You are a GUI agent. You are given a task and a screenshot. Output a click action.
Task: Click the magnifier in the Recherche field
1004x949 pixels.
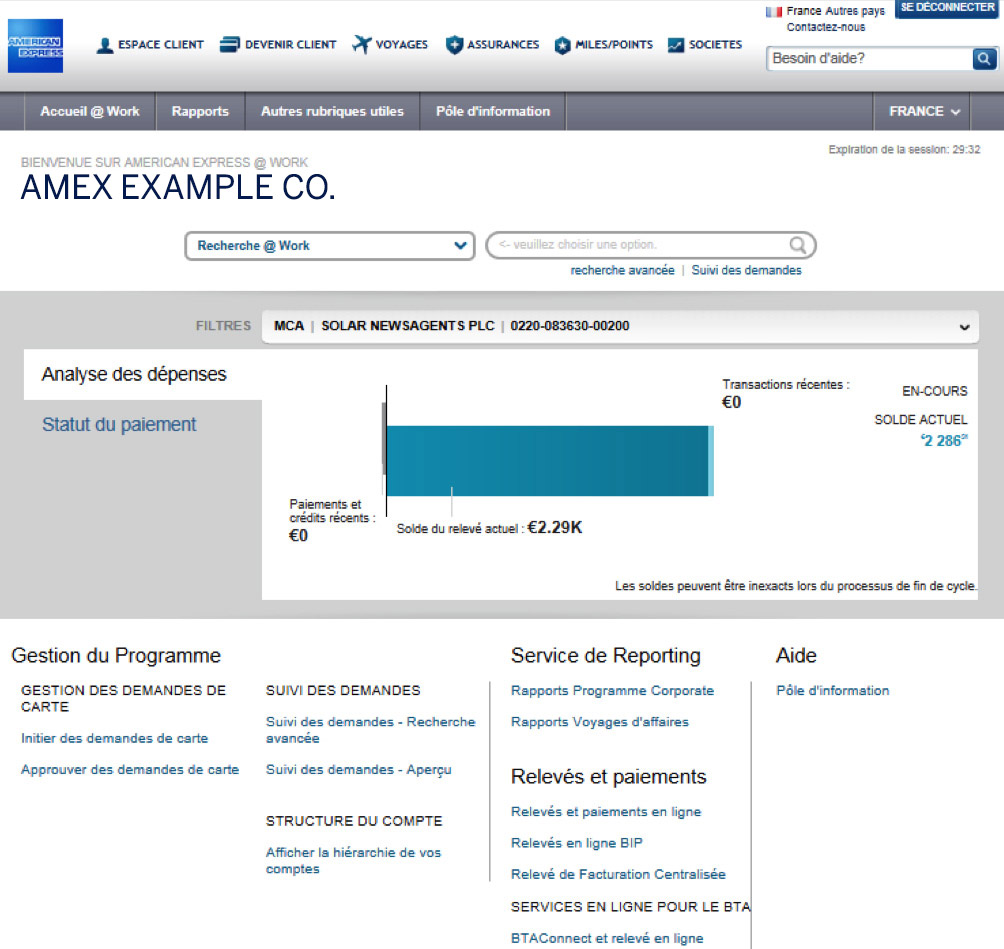[798, 245]
